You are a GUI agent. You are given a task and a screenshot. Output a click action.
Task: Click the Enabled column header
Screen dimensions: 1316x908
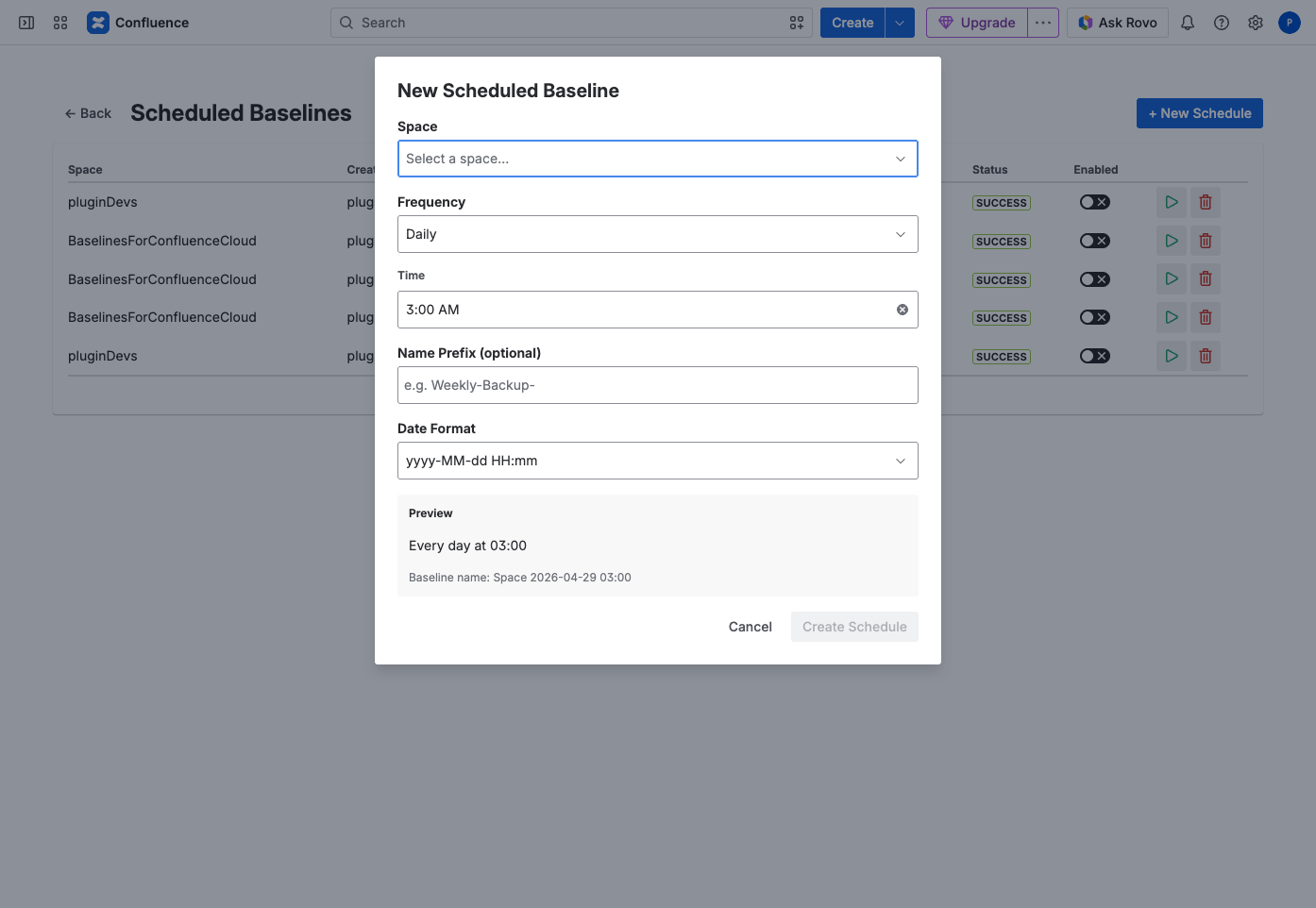point(1095,170)
